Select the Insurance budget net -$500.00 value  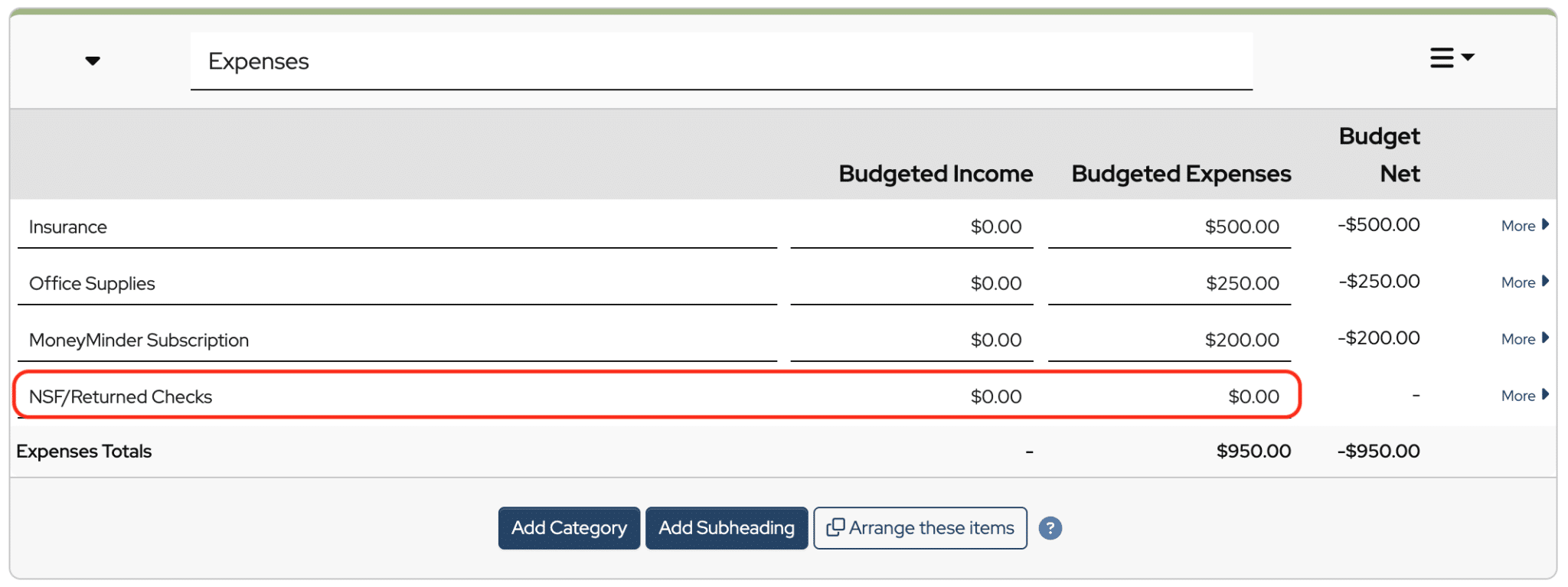(x=1379, y=225)
